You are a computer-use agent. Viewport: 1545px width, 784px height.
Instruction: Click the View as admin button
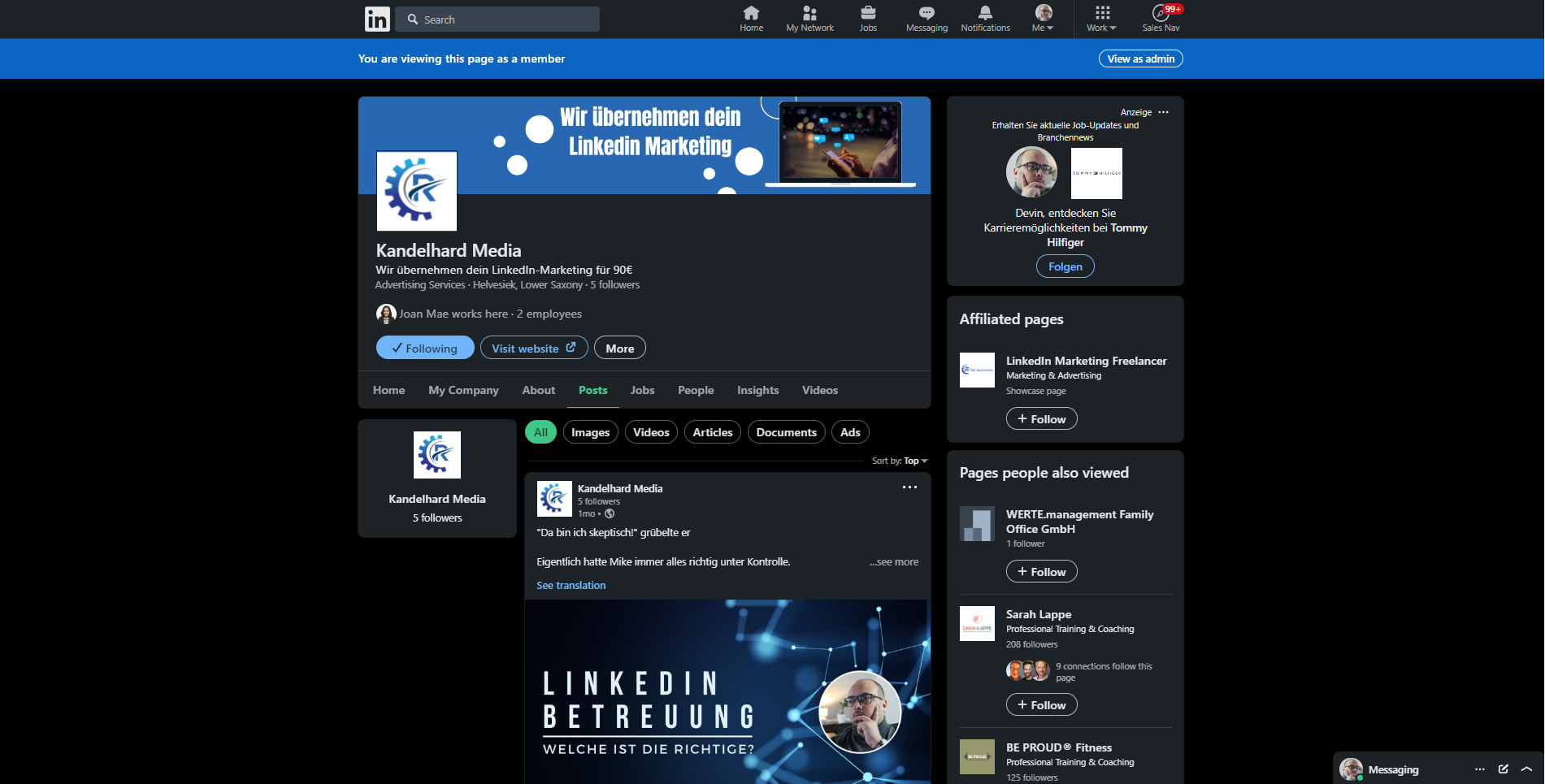[x=1140, y=58]
